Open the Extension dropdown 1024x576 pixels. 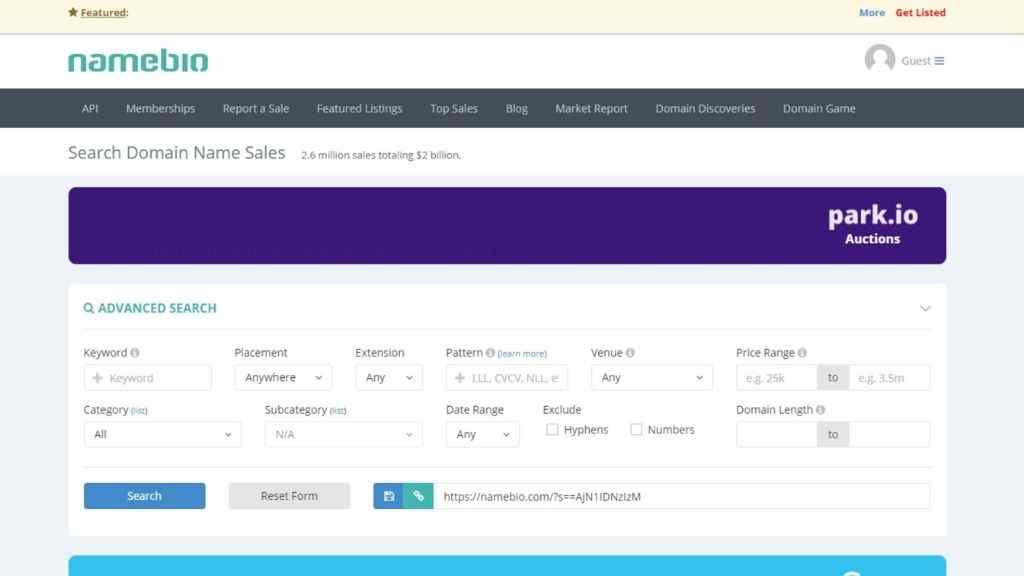[x=389, y=377]
